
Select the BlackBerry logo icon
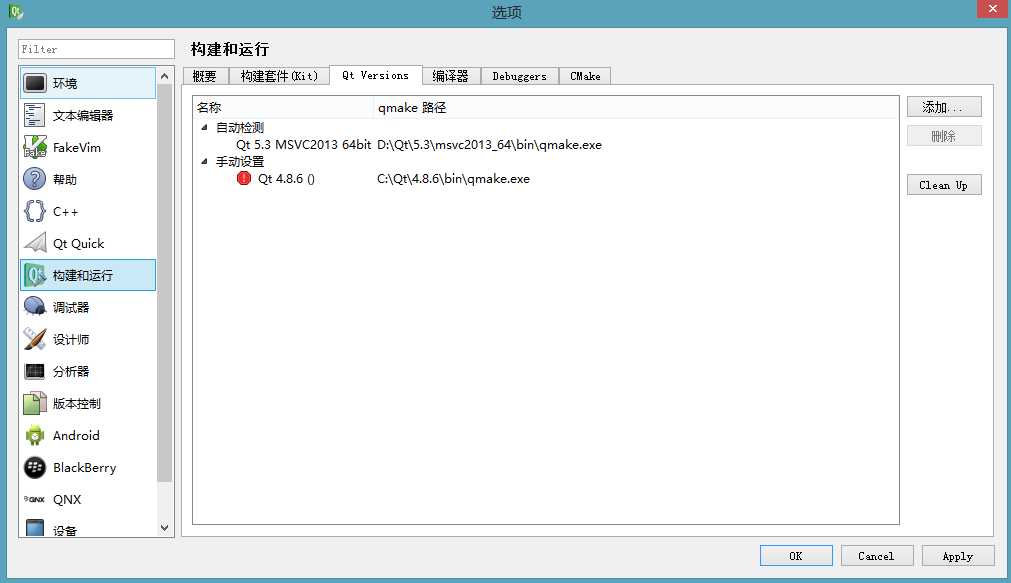(x=35, y=468)
